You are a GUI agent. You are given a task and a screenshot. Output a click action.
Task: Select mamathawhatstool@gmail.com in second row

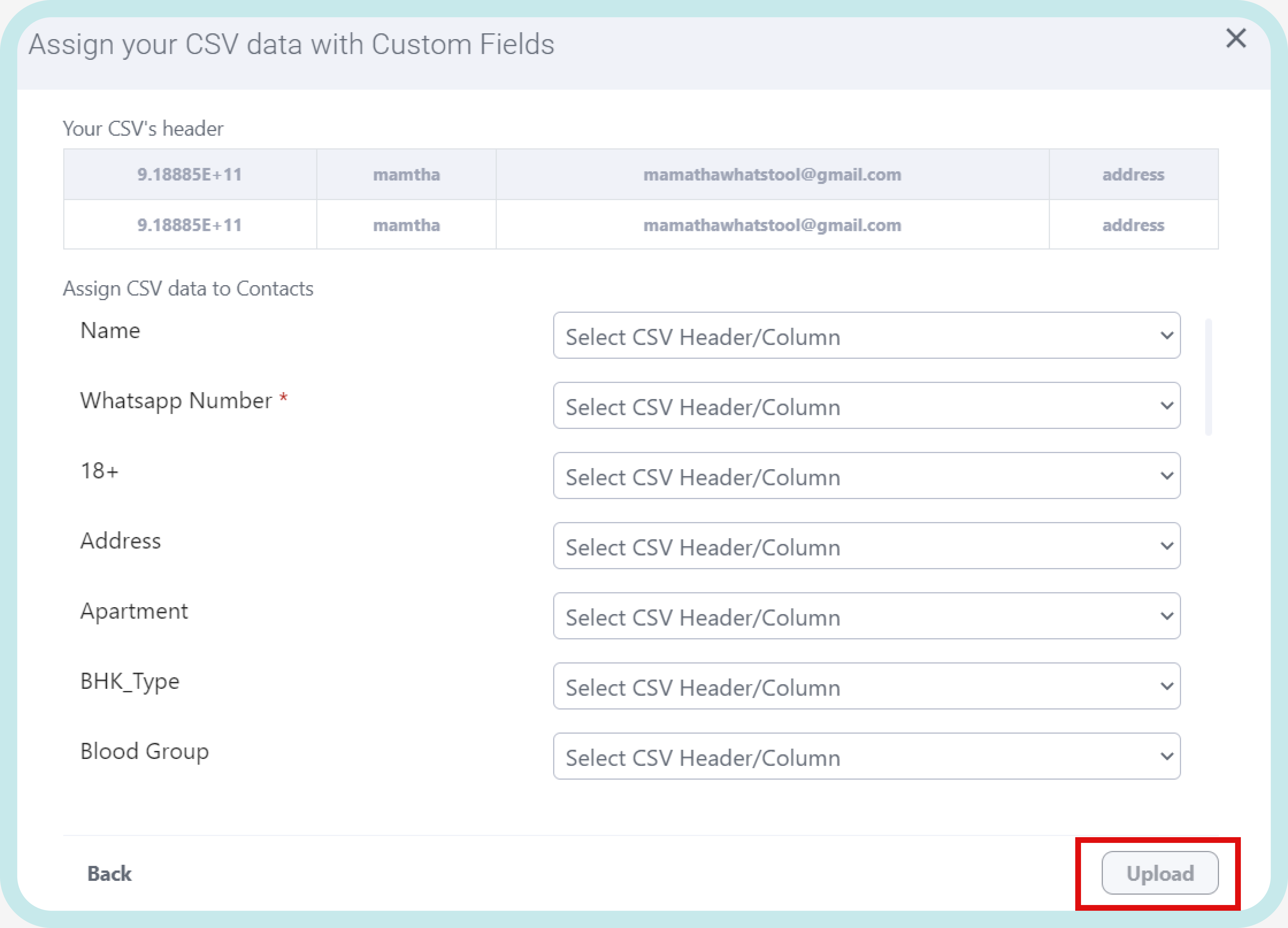click(x=772, y=225)
